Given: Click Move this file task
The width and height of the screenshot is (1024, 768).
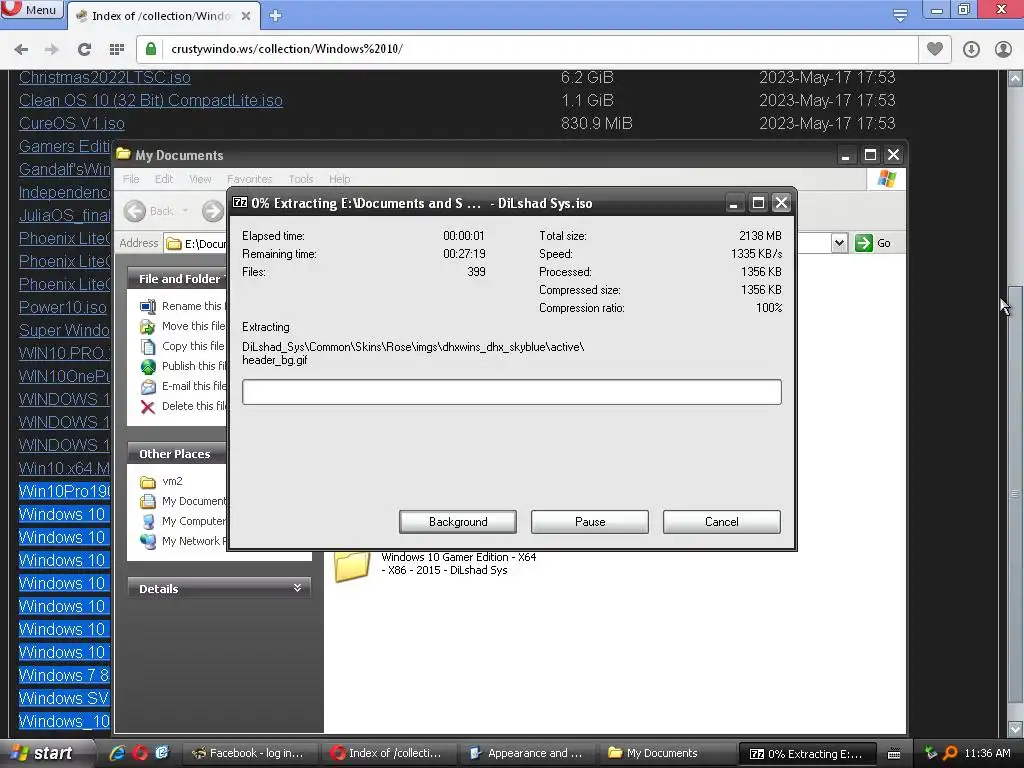Looking at the screenshot, I should pos(183,326).
